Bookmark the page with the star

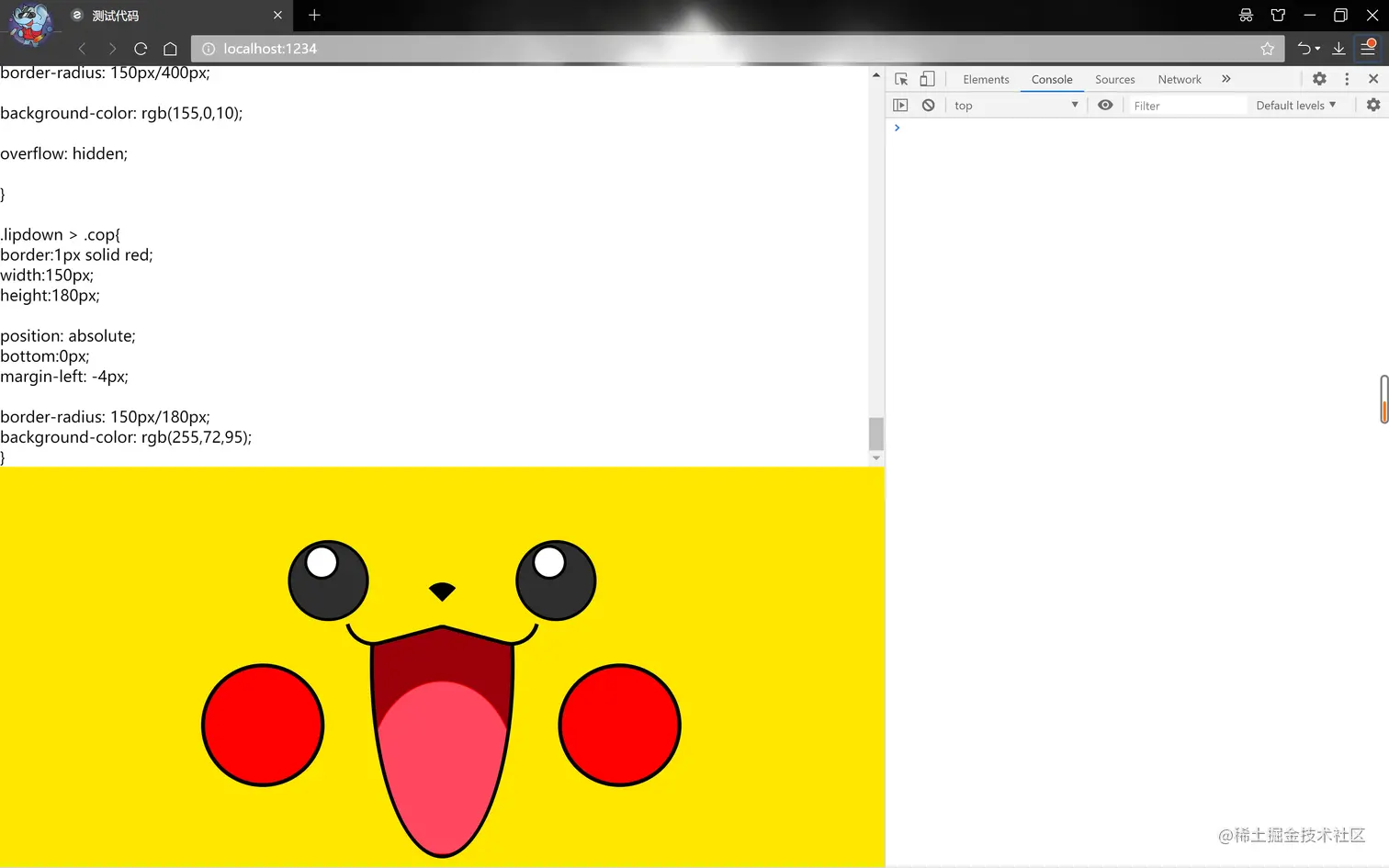point(1268,49)
